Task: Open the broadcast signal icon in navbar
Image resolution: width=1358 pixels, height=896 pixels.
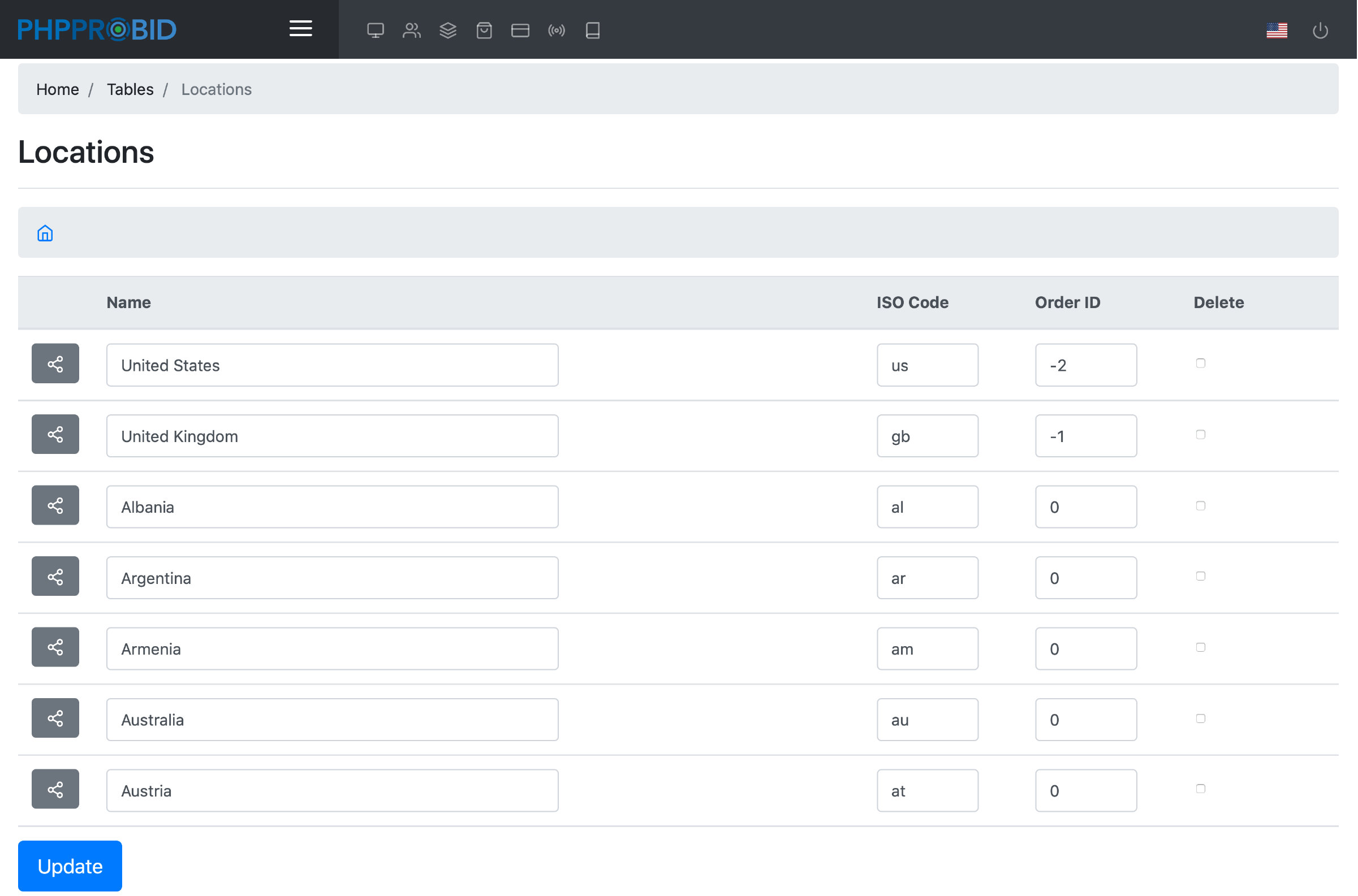Action: point(556,31)
